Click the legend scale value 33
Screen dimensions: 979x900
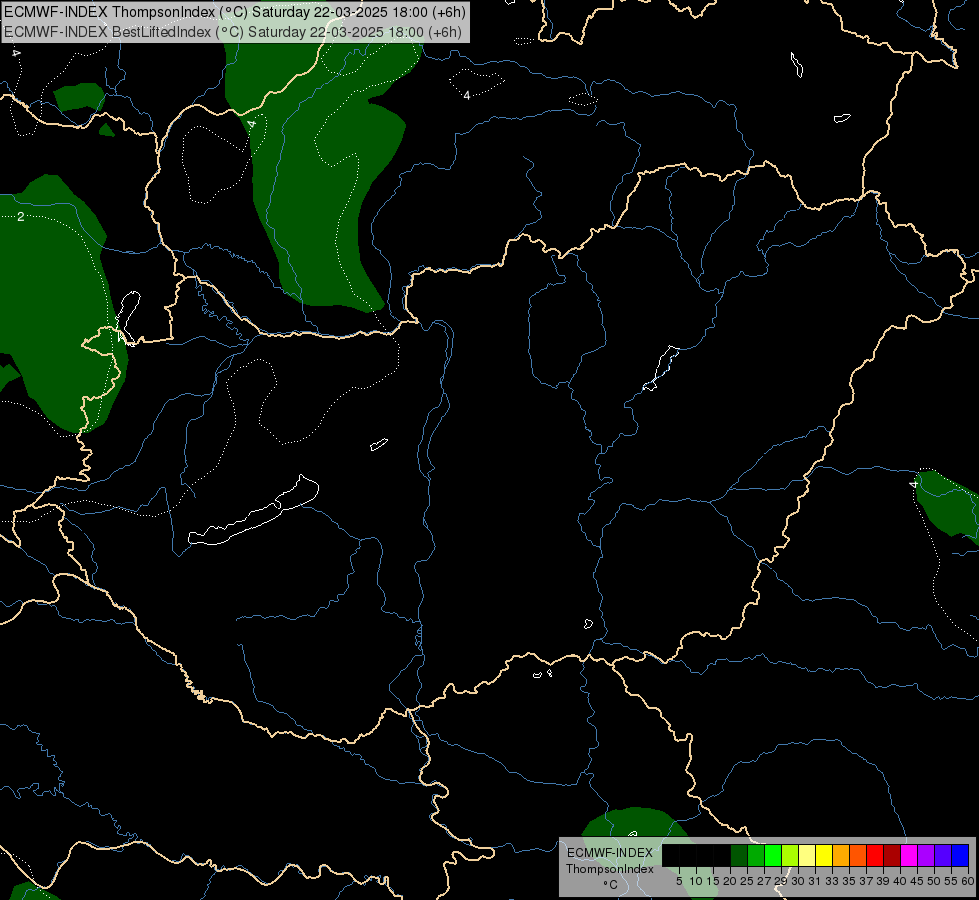tap(832, 881)
